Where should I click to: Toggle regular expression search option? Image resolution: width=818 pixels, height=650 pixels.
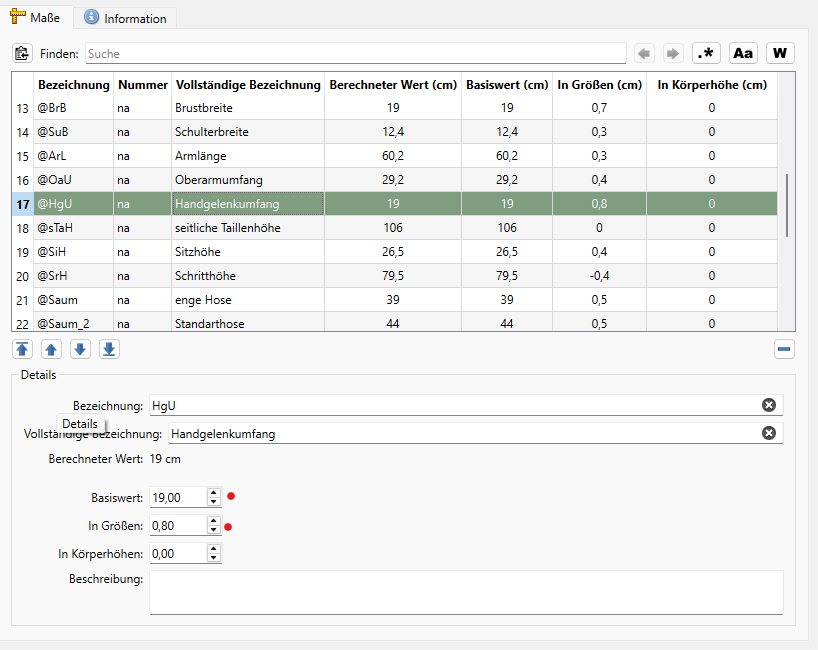(706, 53)
